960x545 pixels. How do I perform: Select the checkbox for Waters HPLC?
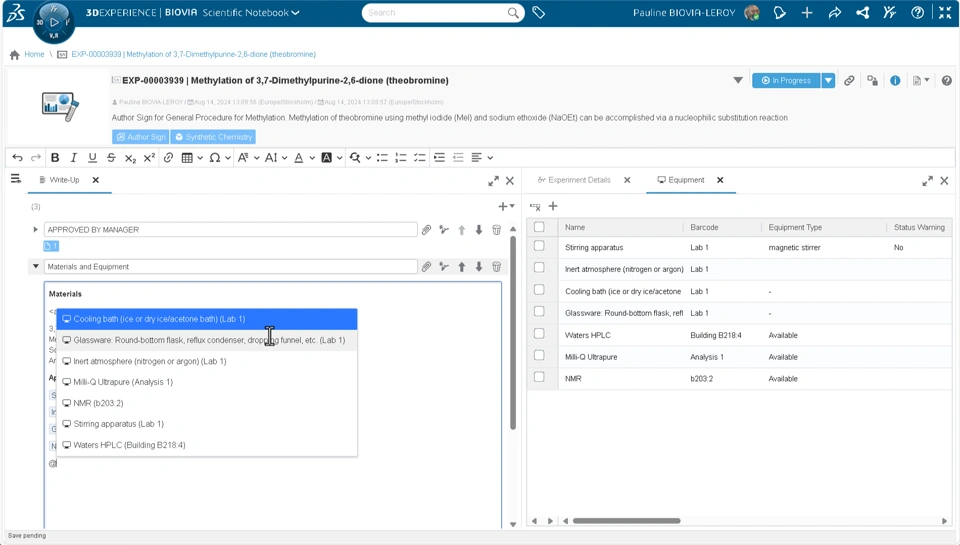coord(539,334)
